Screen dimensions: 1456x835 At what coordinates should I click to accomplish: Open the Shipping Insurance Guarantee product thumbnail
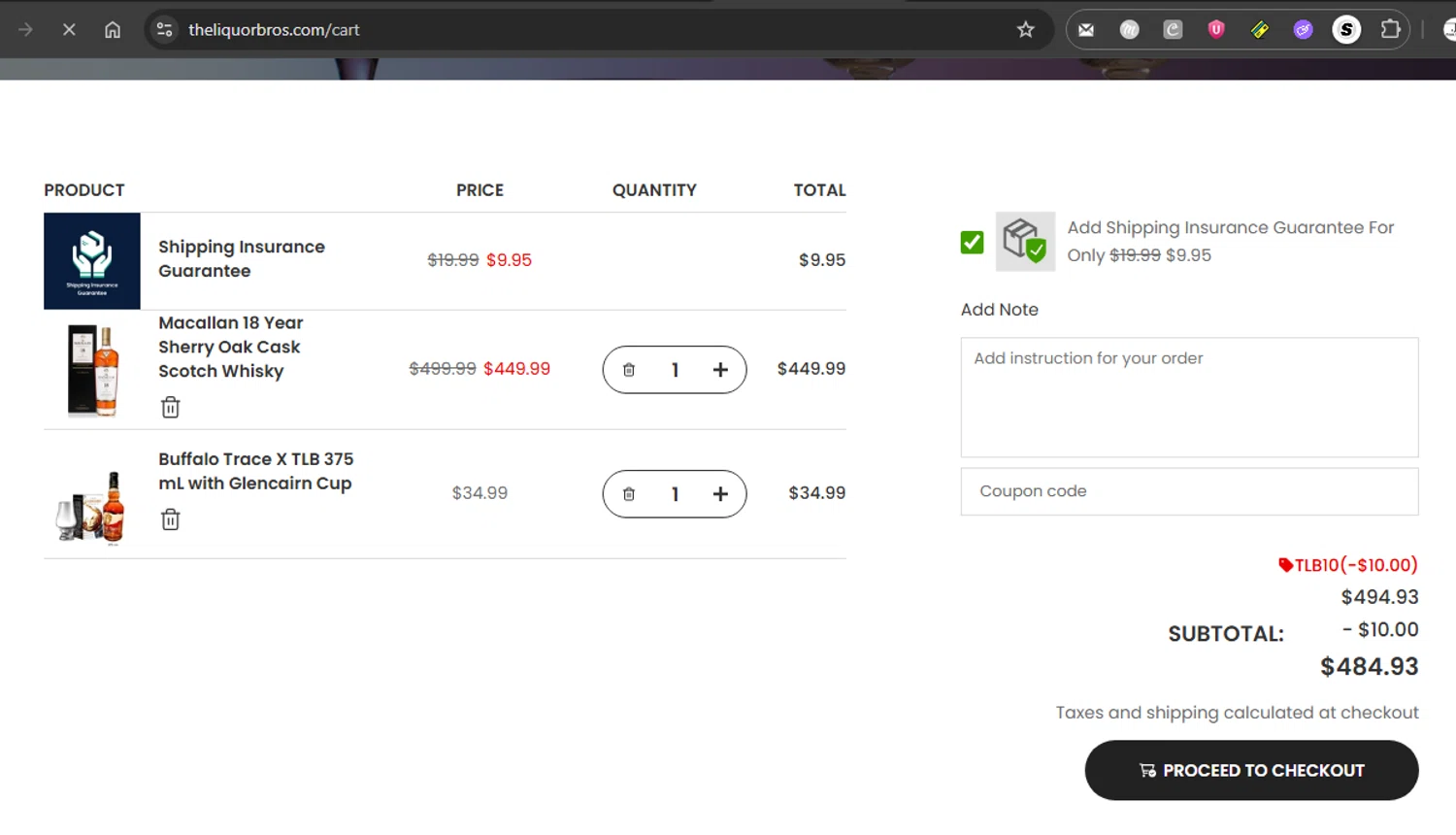tap(92, 260)
